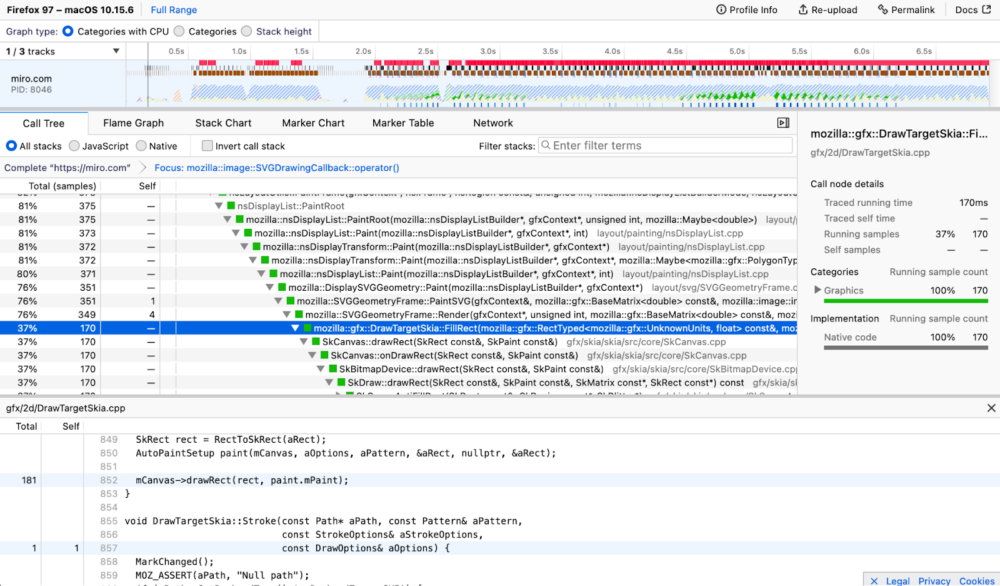Switch to the Call Tree tab
The width and height of the screenshot is (1000, 586).
tap(43, 123)
